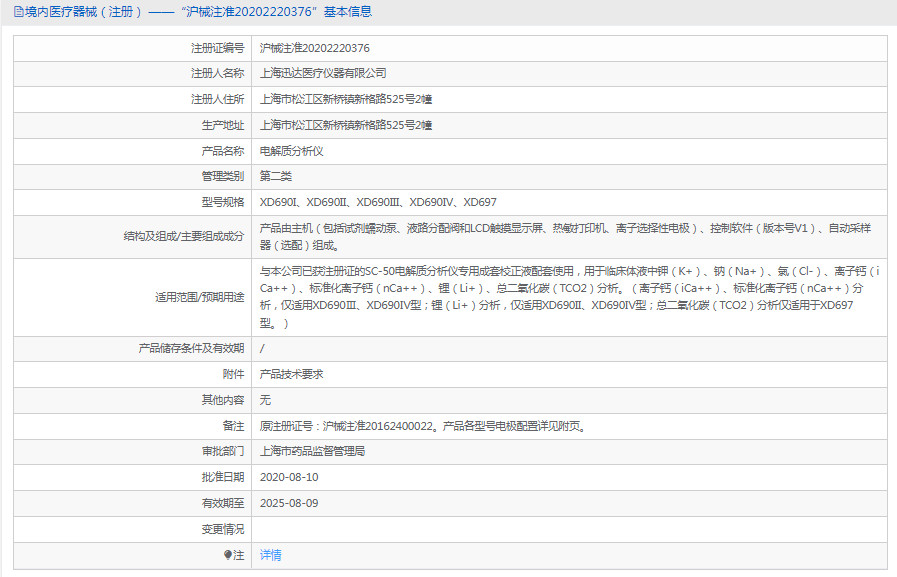
Task: Click the 生产地址 label
Action: tap(223, 125)
